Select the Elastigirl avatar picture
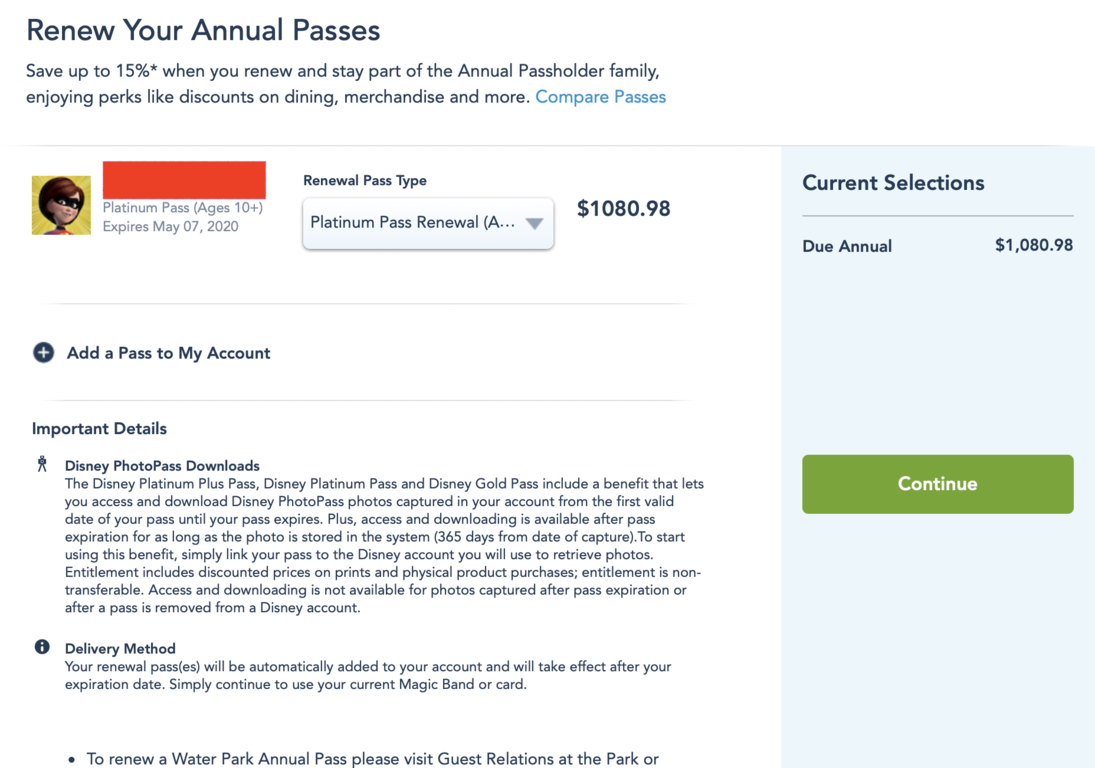Image resolution: width=1095 pixels, height=768 pixels. 61,205
